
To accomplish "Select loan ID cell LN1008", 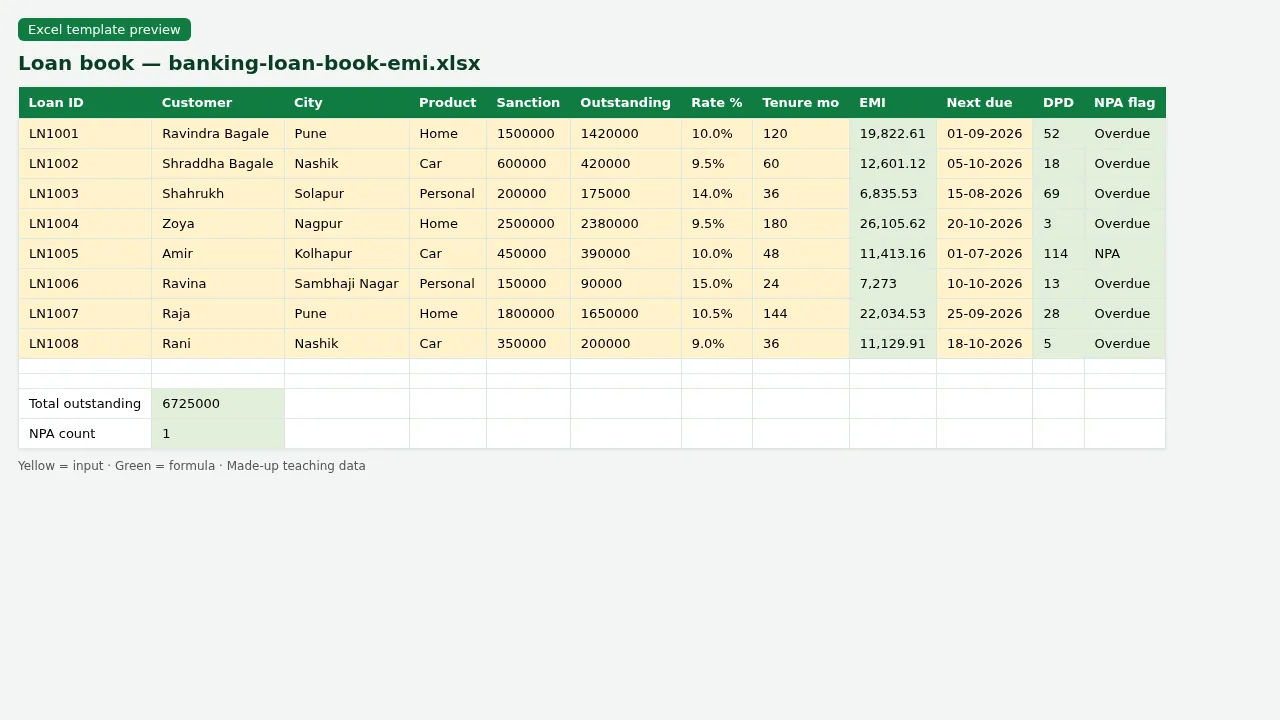I will [x=85, y=344].
